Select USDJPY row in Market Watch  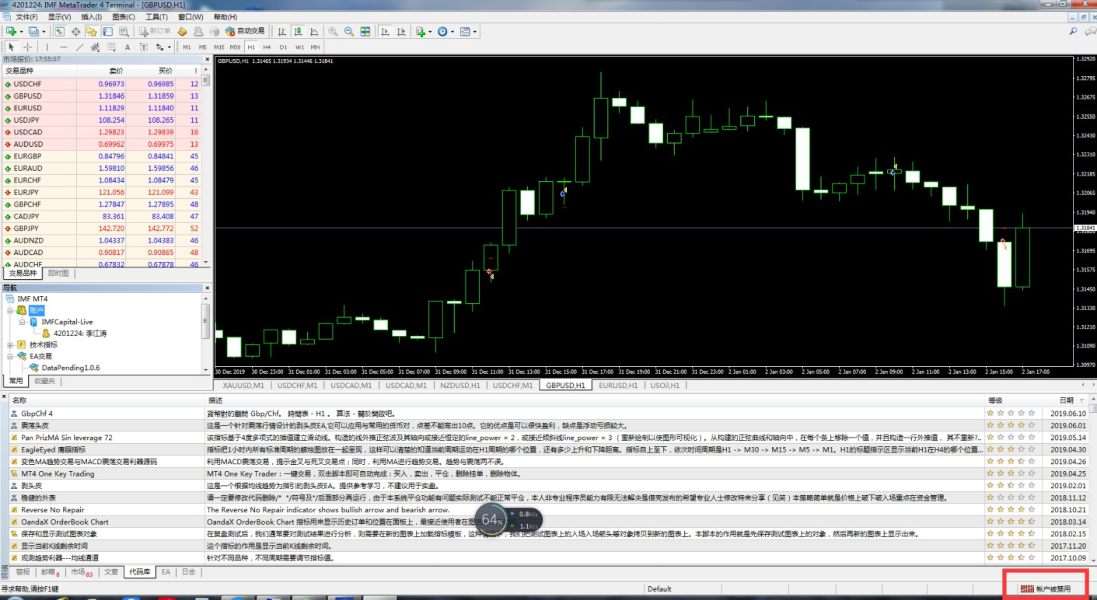click(101, 120)
